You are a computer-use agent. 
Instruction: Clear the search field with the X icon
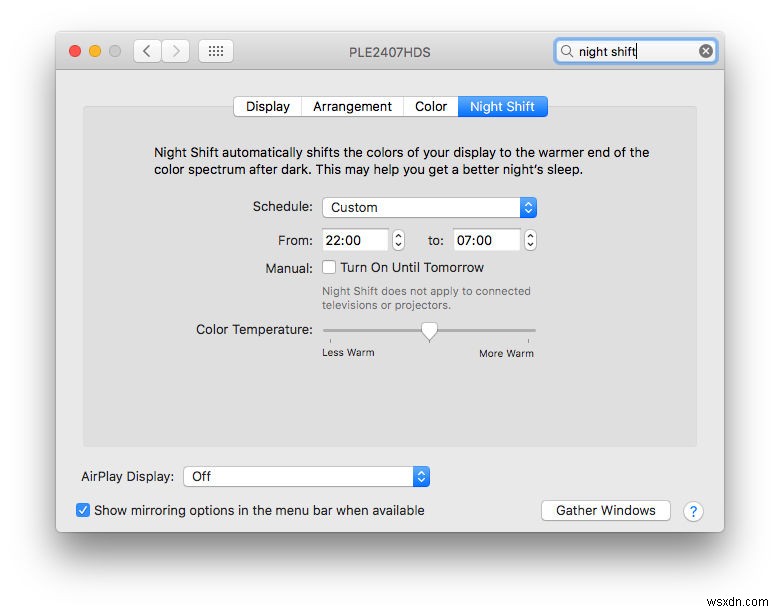coord(705,51)
